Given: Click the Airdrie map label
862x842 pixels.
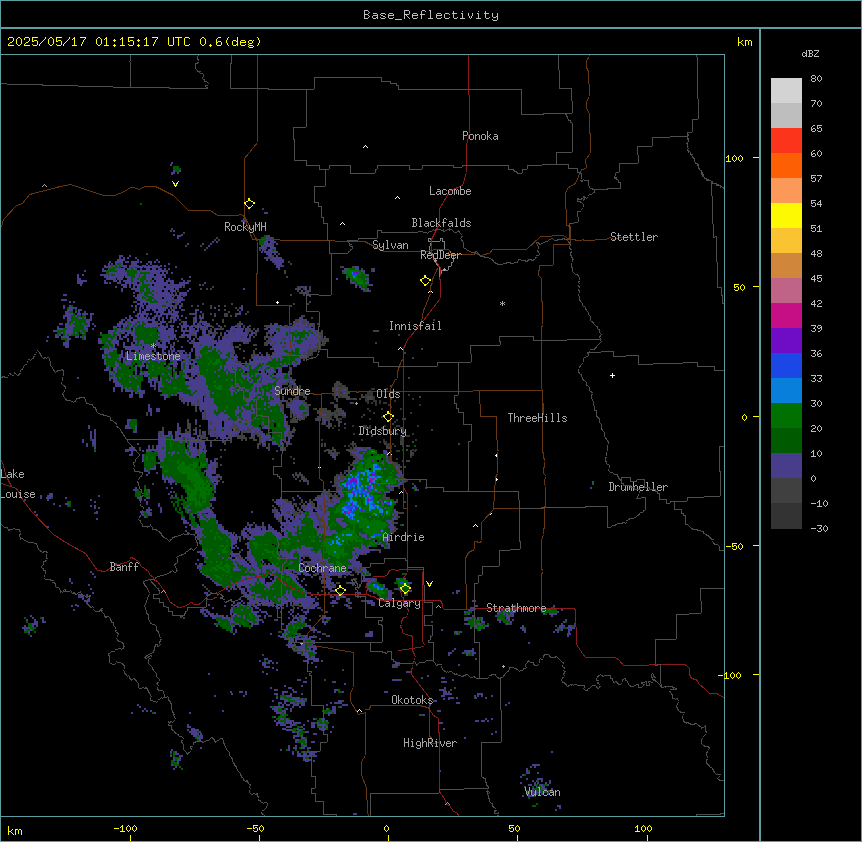Looking at the screenshot, I should [x=404, y=537].
